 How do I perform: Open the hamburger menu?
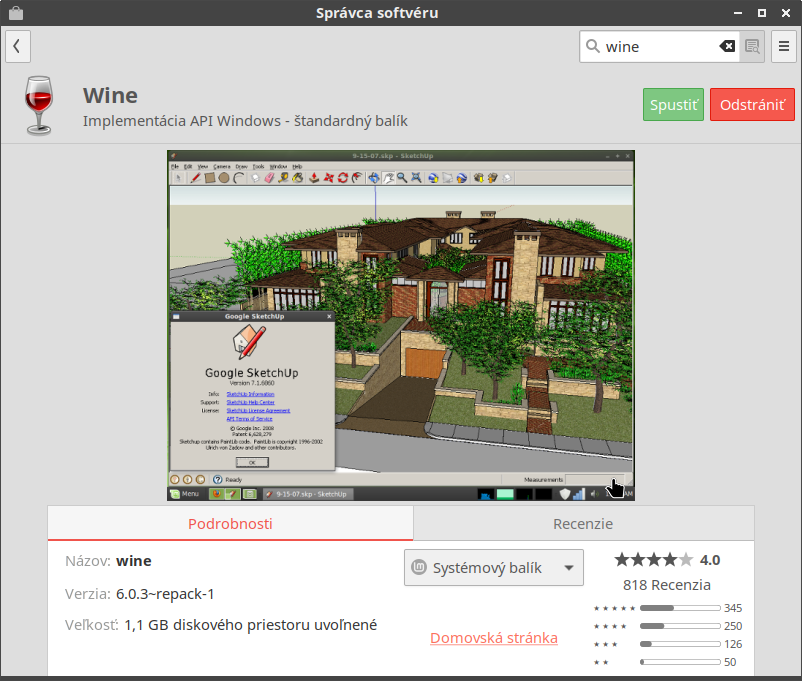click(x=783, y=46)
